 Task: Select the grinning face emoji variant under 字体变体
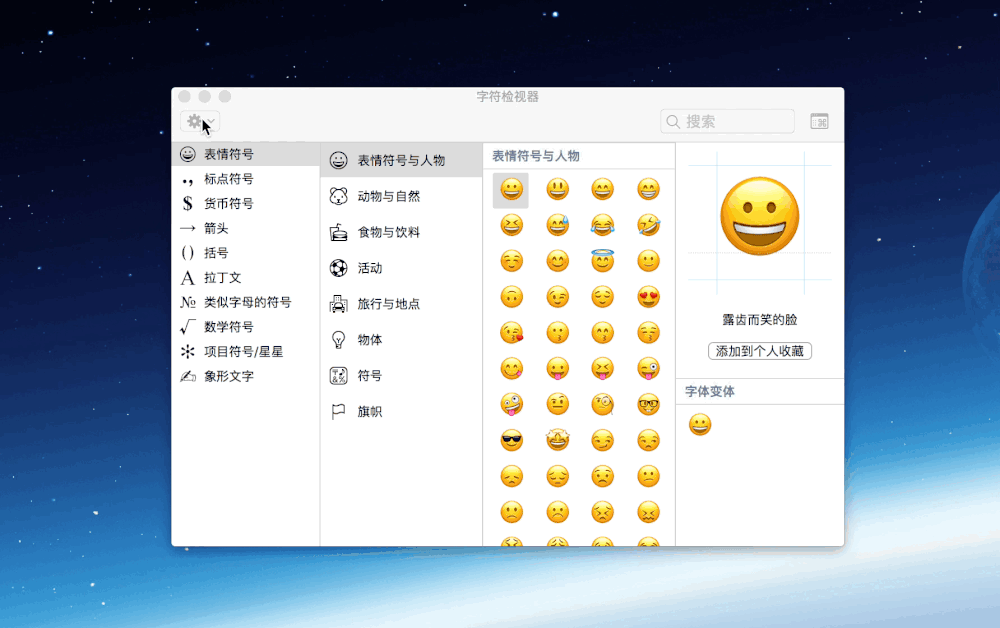pyautogui.click(x=700, y=425)
